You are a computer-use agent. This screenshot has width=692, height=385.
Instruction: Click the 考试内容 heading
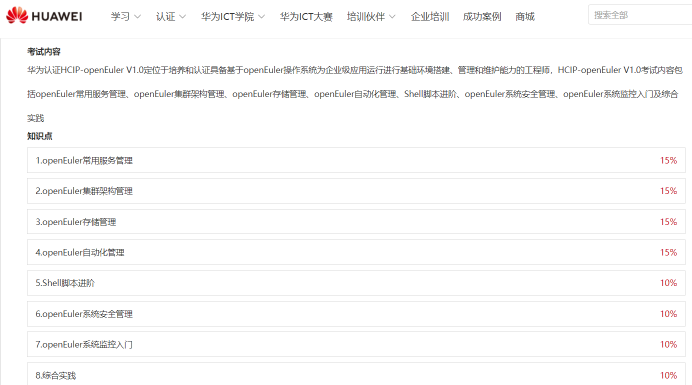(x=44, y=52)
